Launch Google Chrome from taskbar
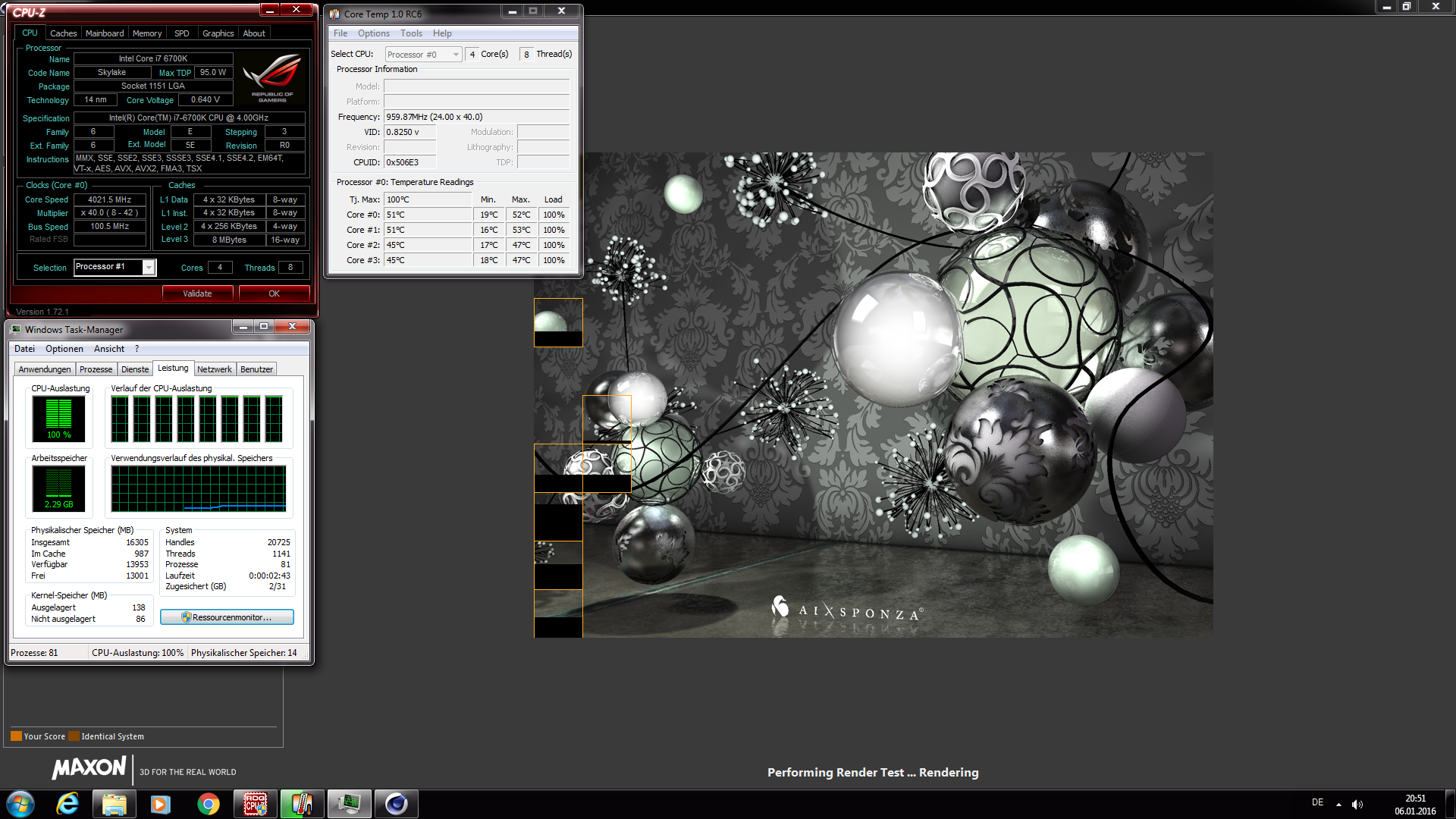 pyautogui.click(x=208, y=804)
